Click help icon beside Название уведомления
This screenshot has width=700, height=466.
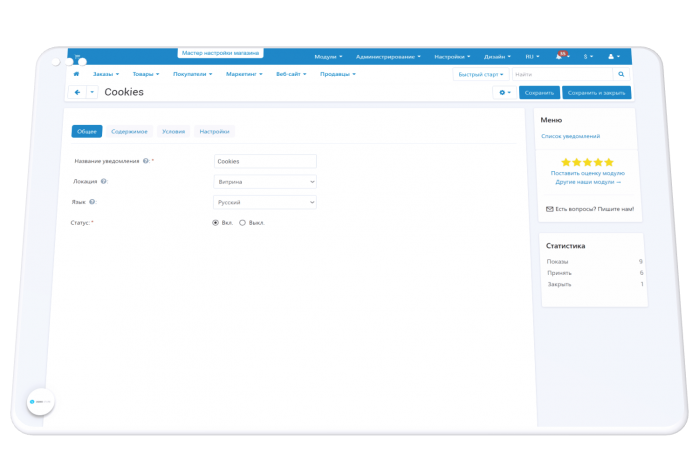pos(146,161)
